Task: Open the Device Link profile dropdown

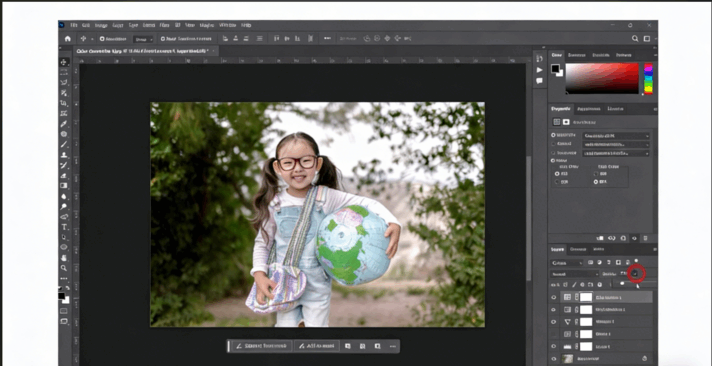Action: pos(616,153)
